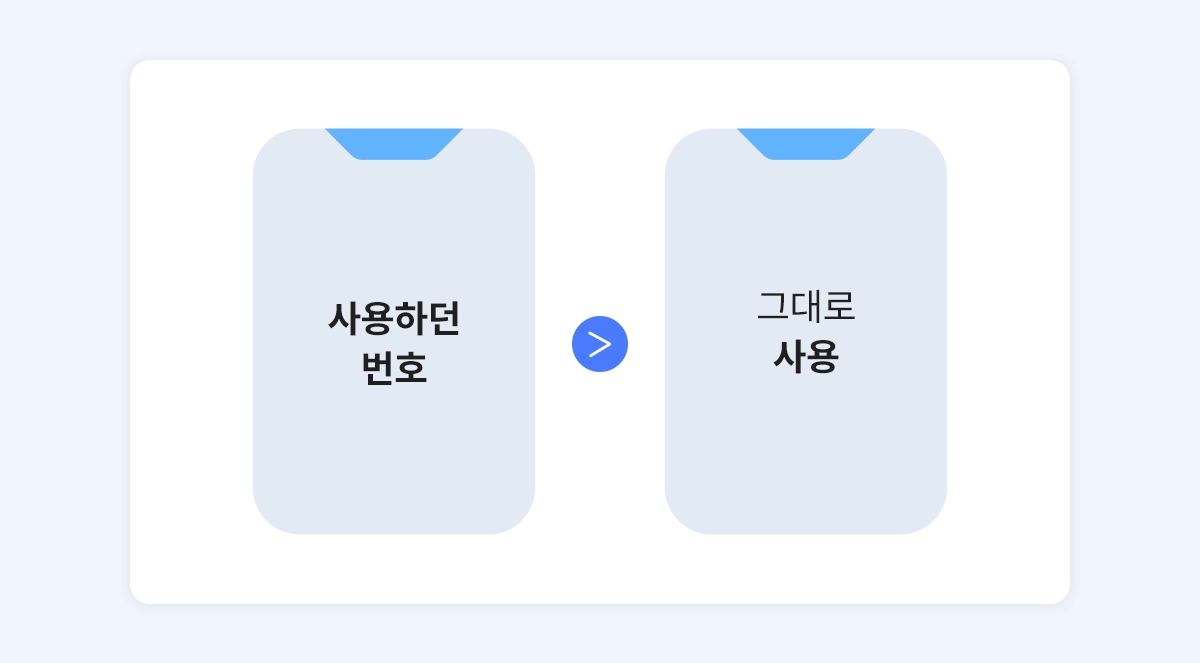Click the white chevron inside the blue circle
Screen dimensions: 1200x663
(600, 344)
